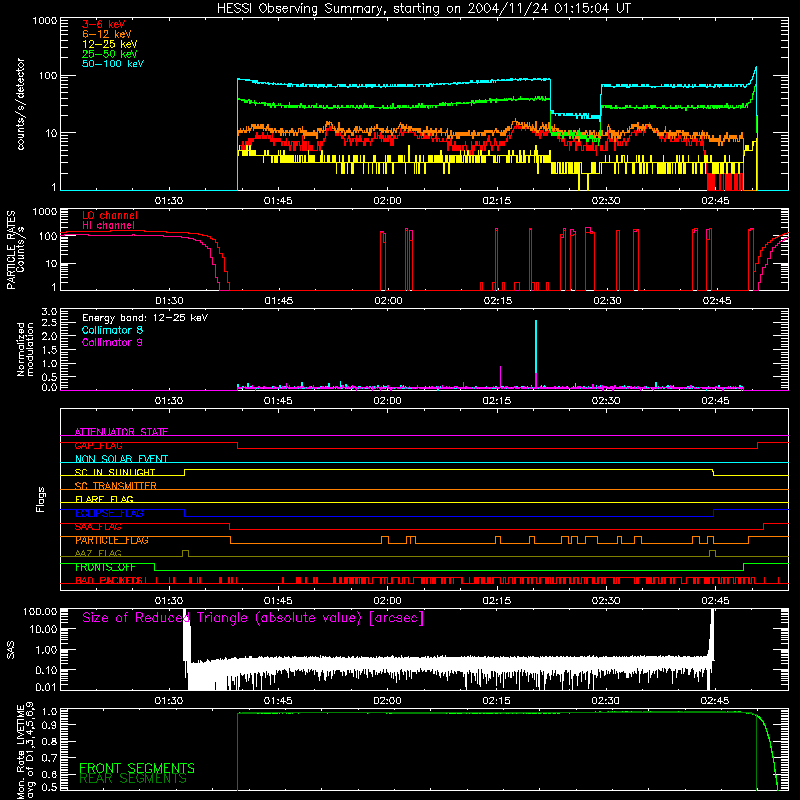Click 02:00 tick under the Flags panel
The image size is (800, 800).
point(387,601)
